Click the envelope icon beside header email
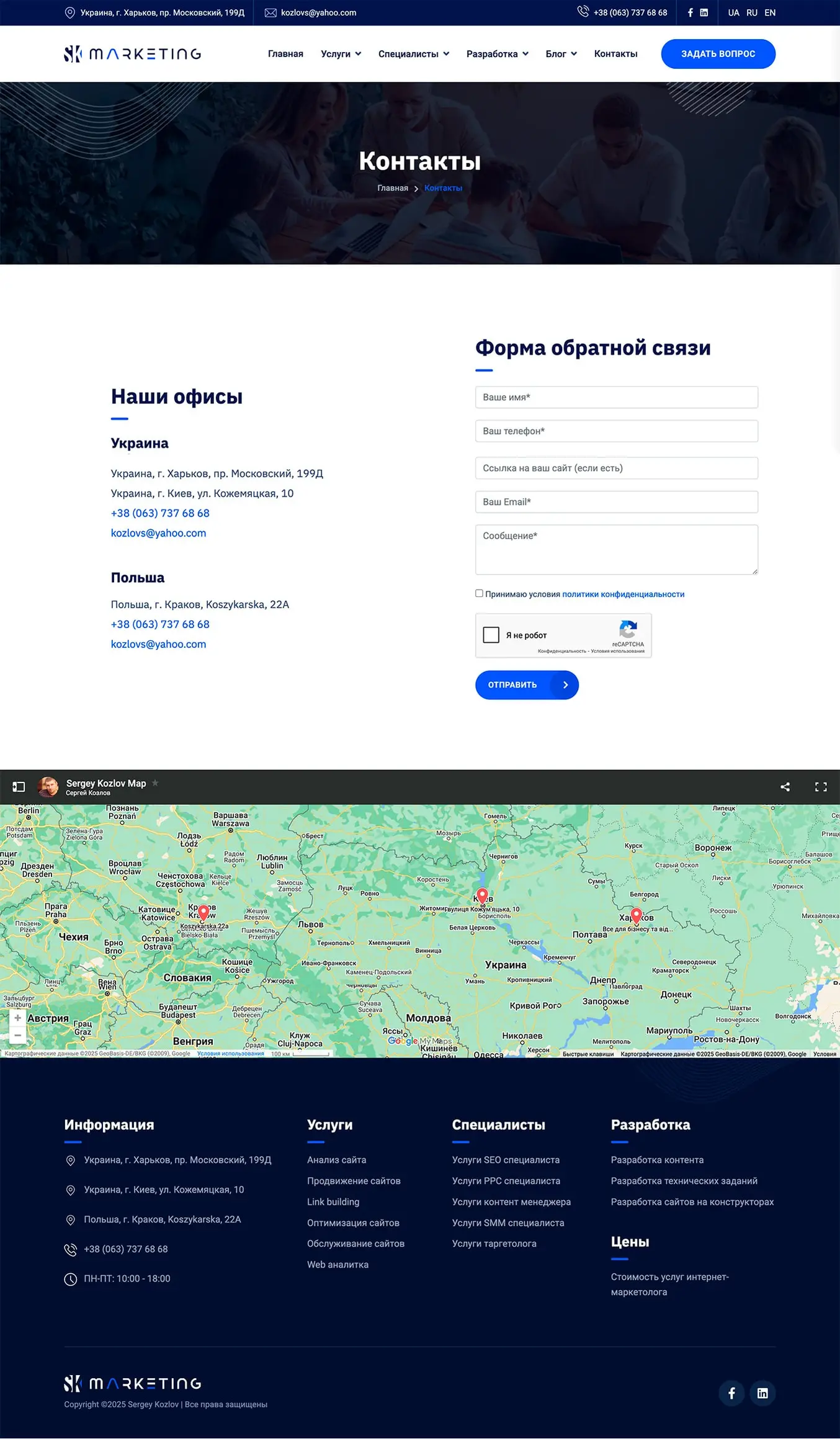 pos(270,12)
